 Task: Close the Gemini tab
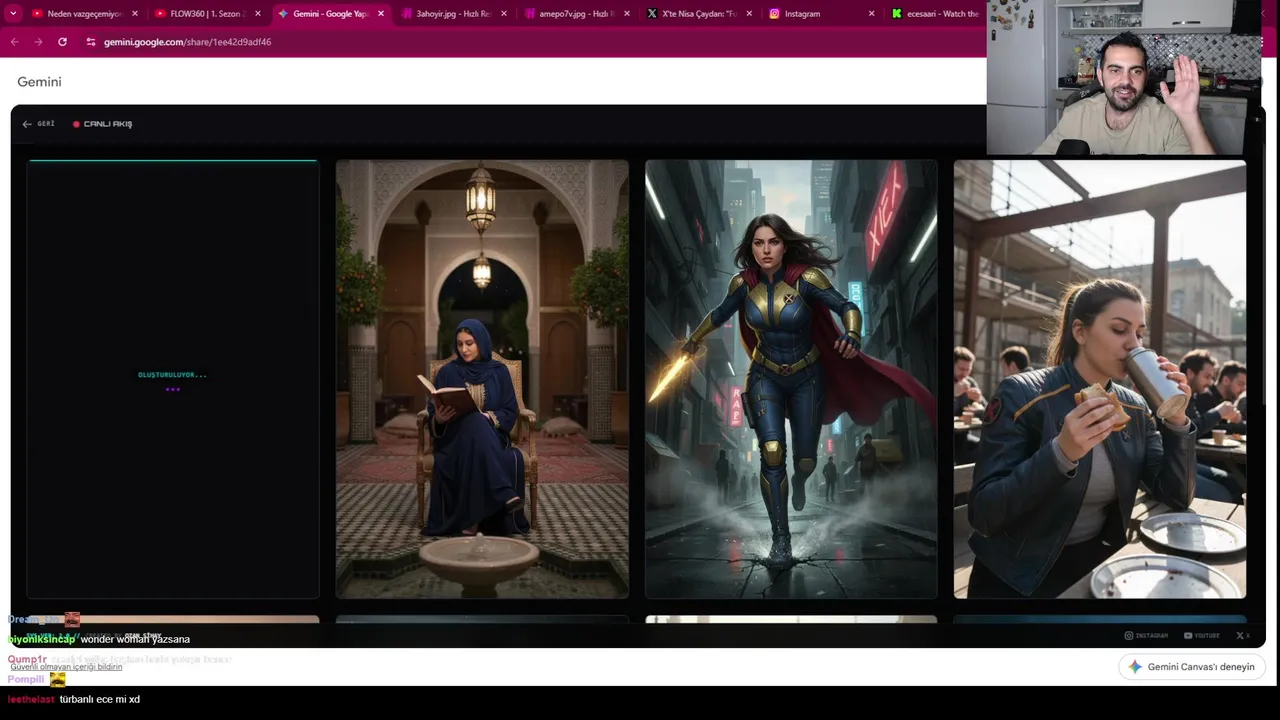click(x=381, y=14)
